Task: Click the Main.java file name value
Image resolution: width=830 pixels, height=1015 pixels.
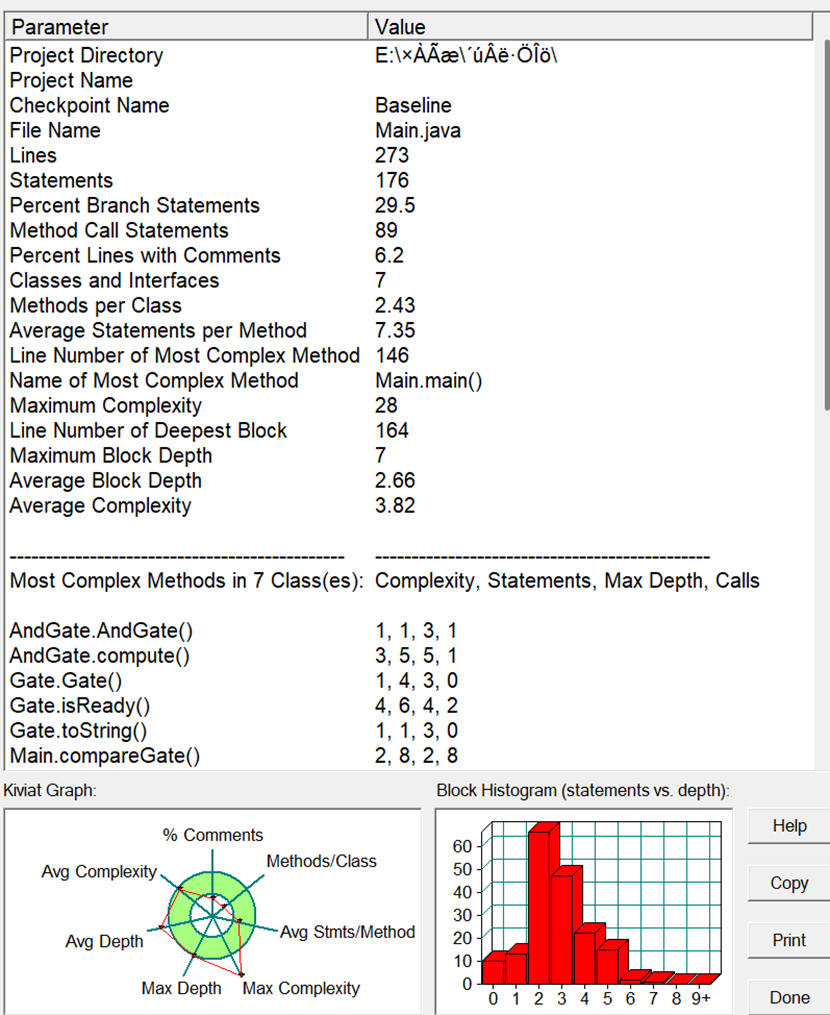Action: (418, 131)
